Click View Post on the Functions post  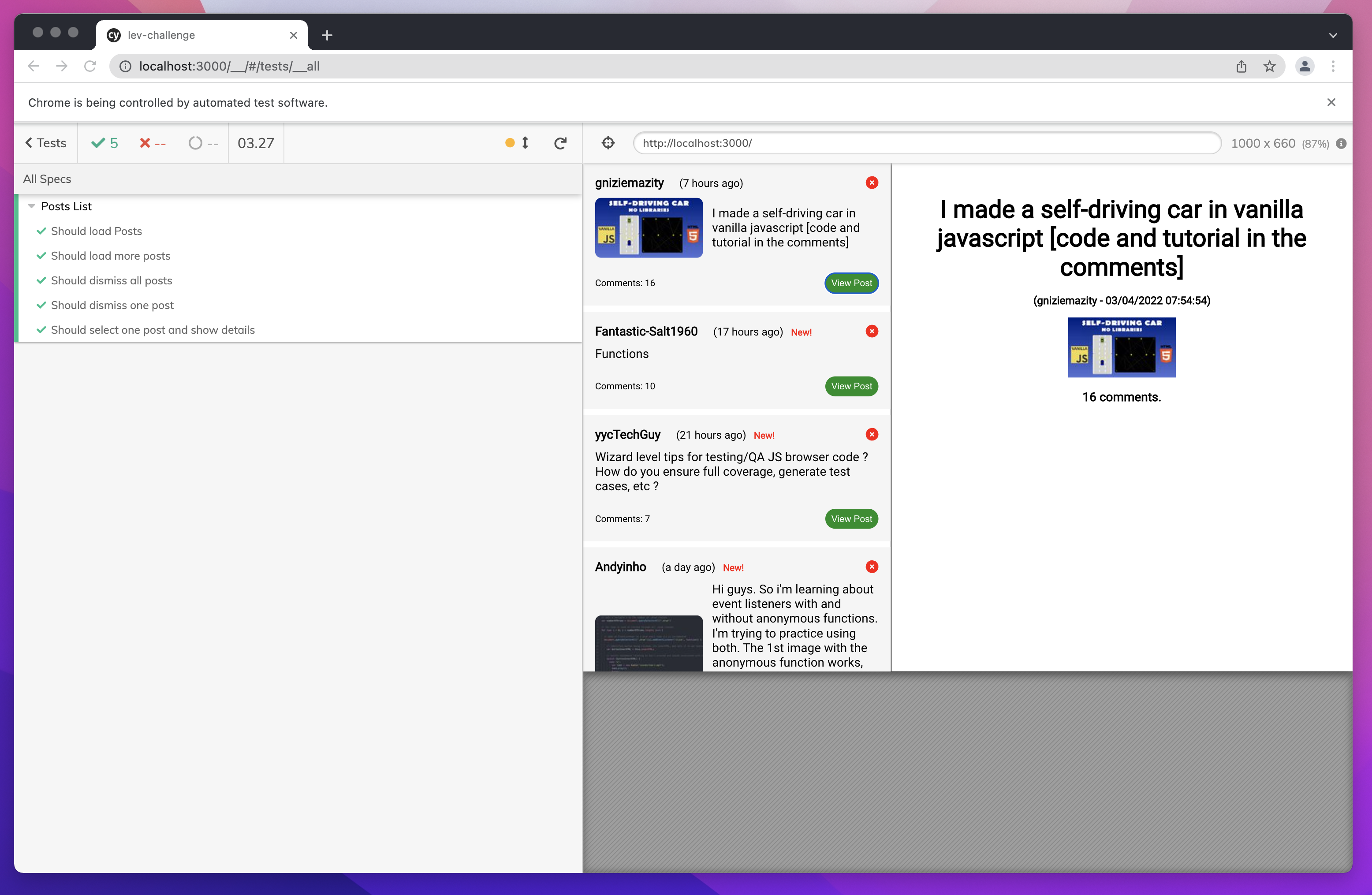851,386
